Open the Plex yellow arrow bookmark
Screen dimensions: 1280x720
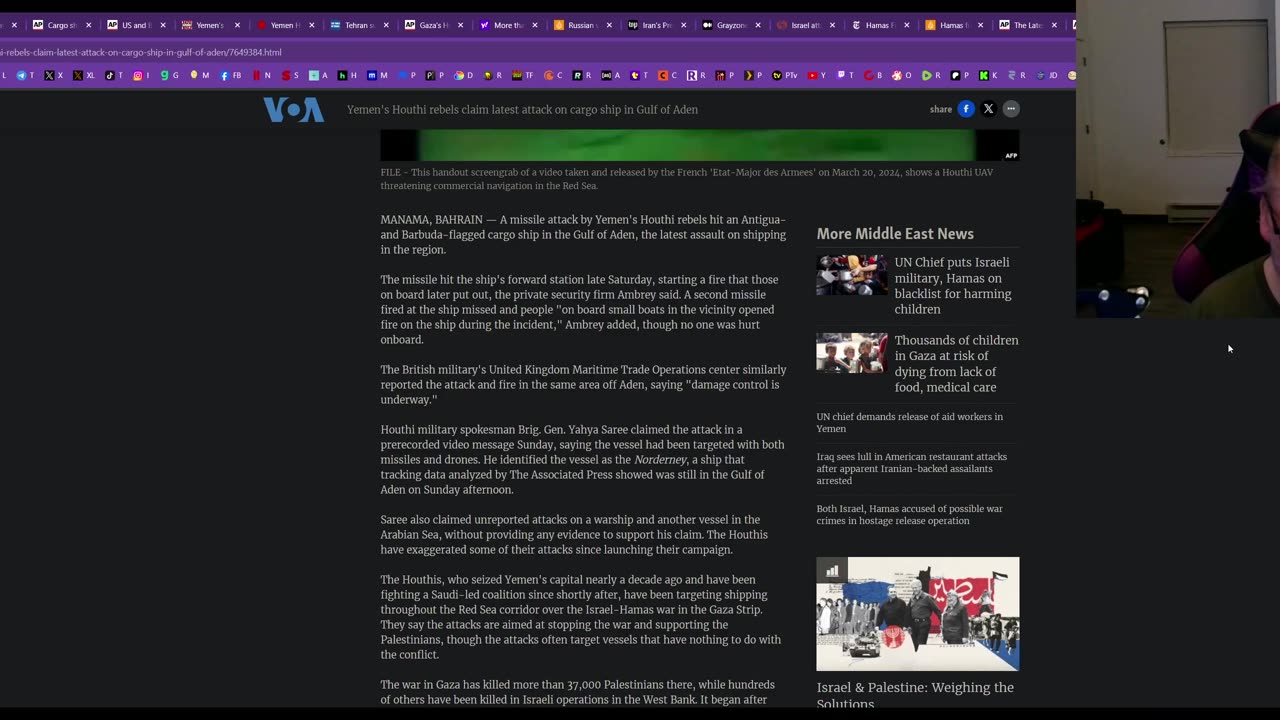[x=753, y=75]
